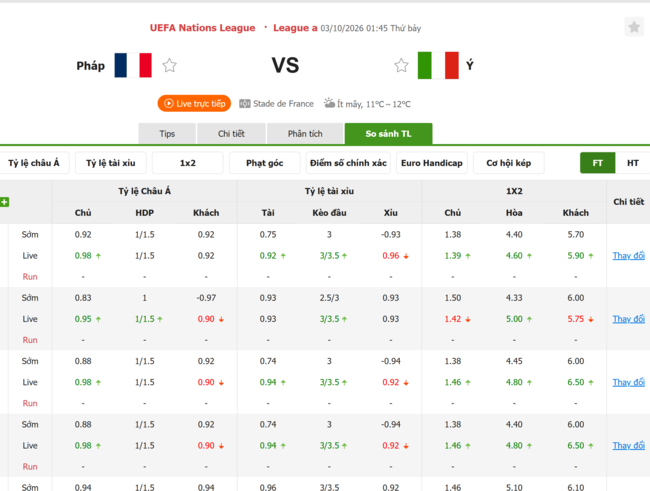Click early away odds 5.70
This screenshot has width=650, height=491.
576,234
